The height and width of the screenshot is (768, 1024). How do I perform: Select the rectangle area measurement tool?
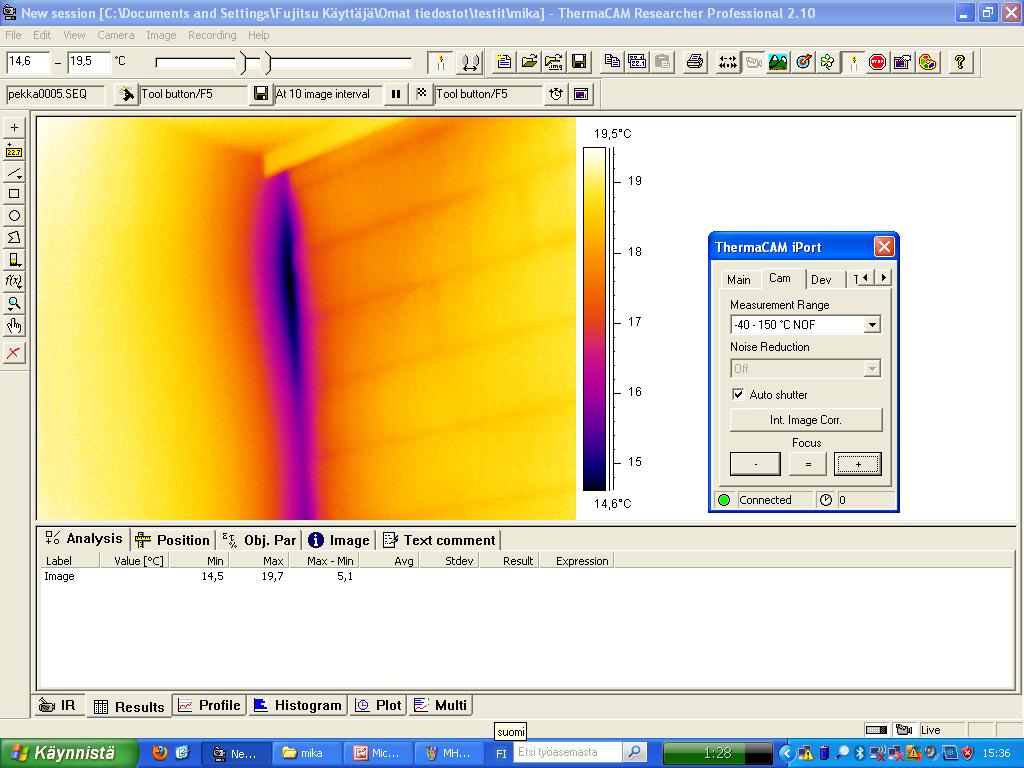point(14,194)
